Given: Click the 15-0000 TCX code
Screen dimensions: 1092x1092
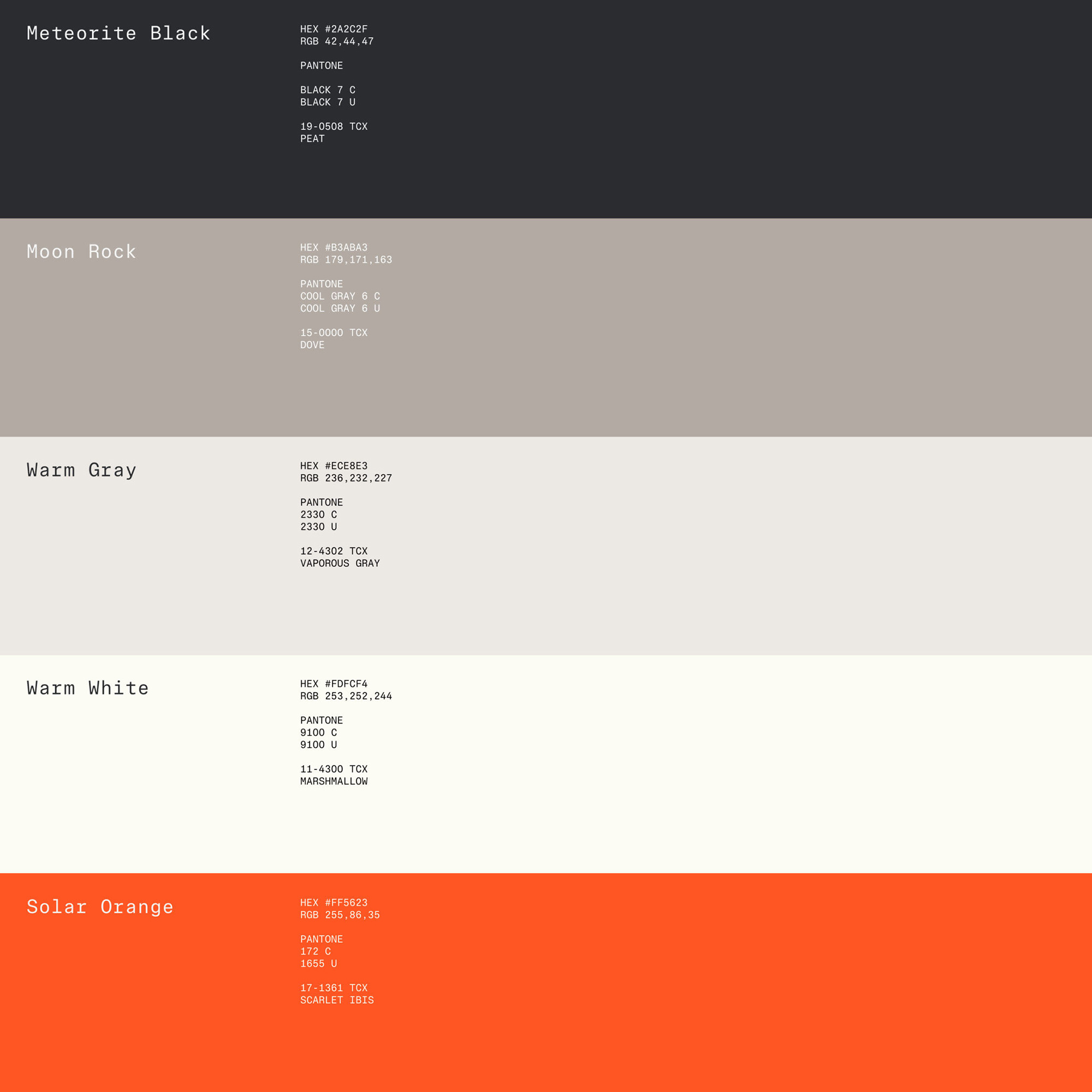Looking at the screenshot, I should (x=334, y=333).
